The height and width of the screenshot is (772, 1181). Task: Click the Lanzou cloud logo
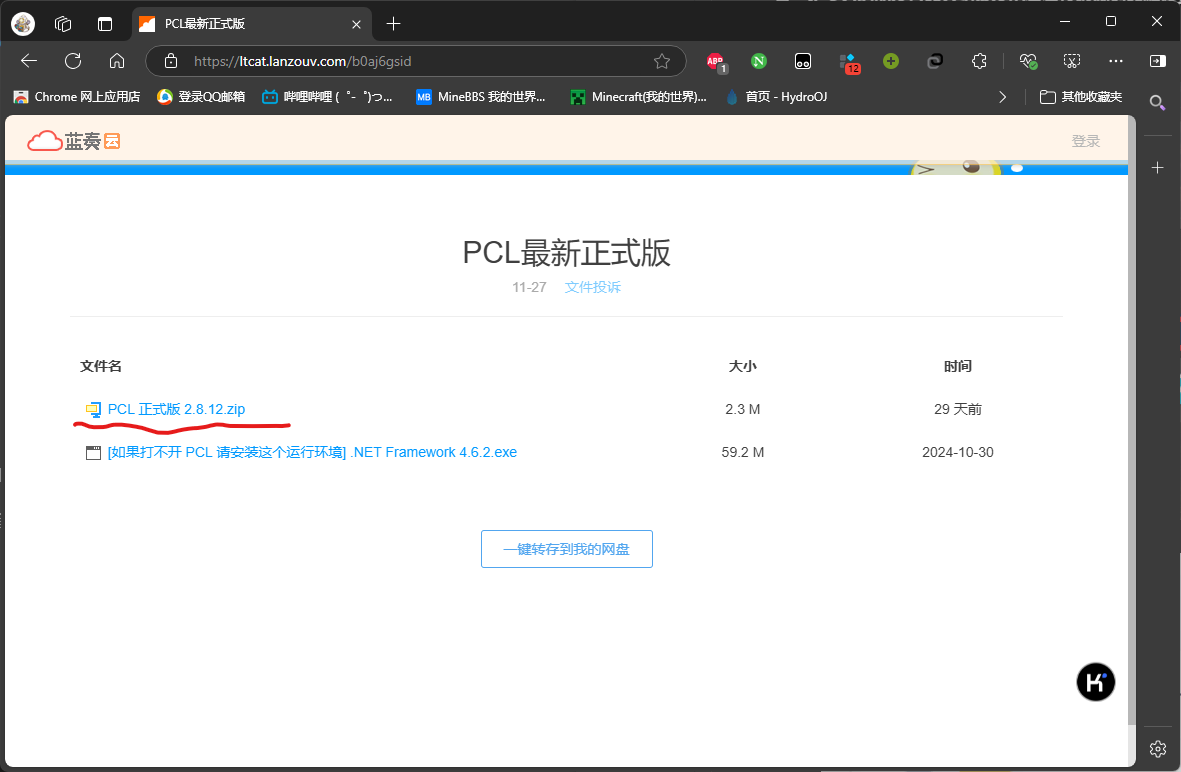point(72,140)
